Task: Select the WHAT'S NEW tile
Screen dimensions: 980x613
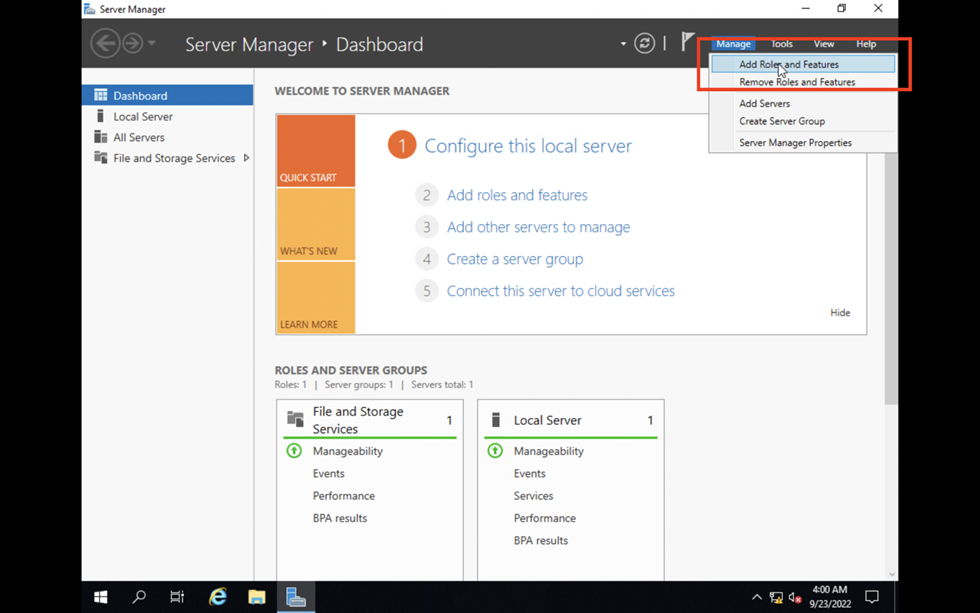Action: point(316,225)
